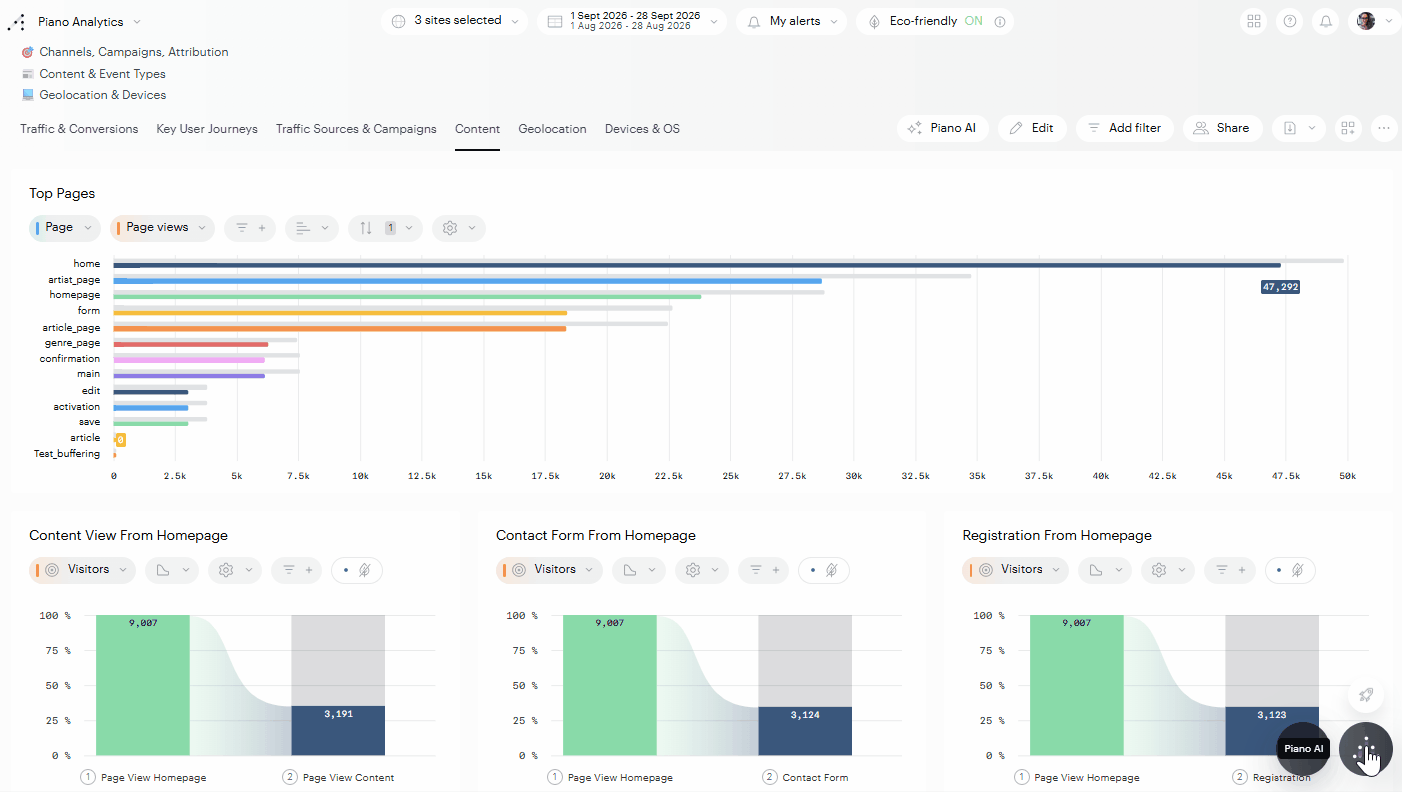This screenshot has width=1402, height=792.
Task: Open the sort order dropdown in Top Pages
Action: pyautogui.click(x=386, y=228)
